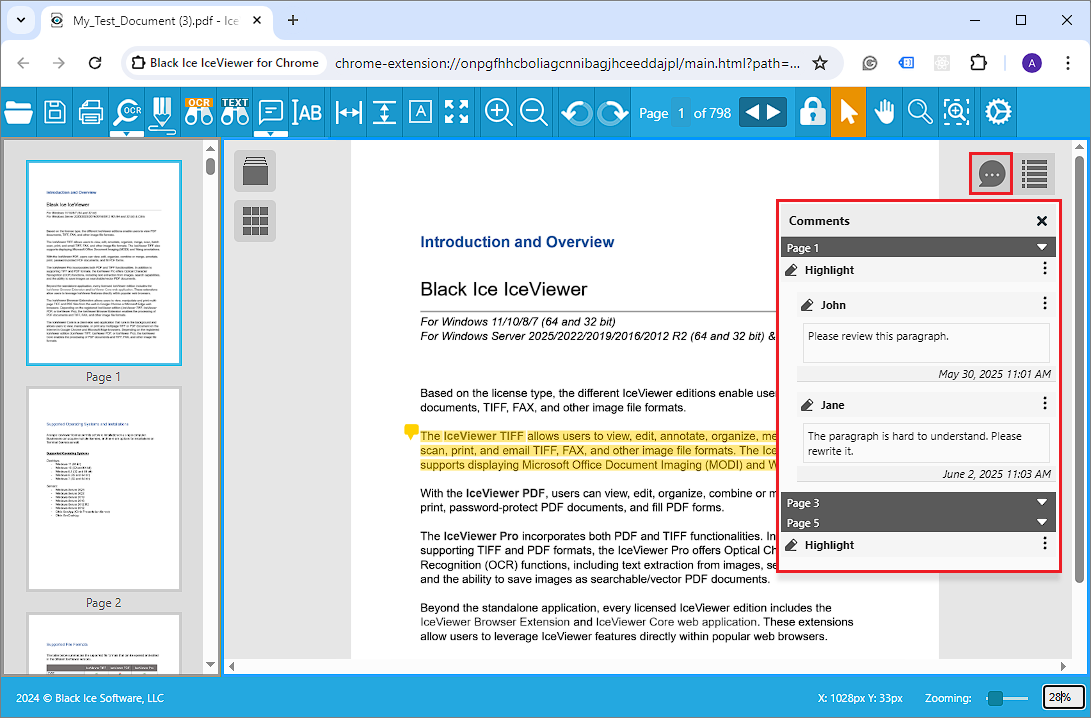The image size is (1091, 718).
Task: Bookmark this page with the star
Action: (820, 63)
